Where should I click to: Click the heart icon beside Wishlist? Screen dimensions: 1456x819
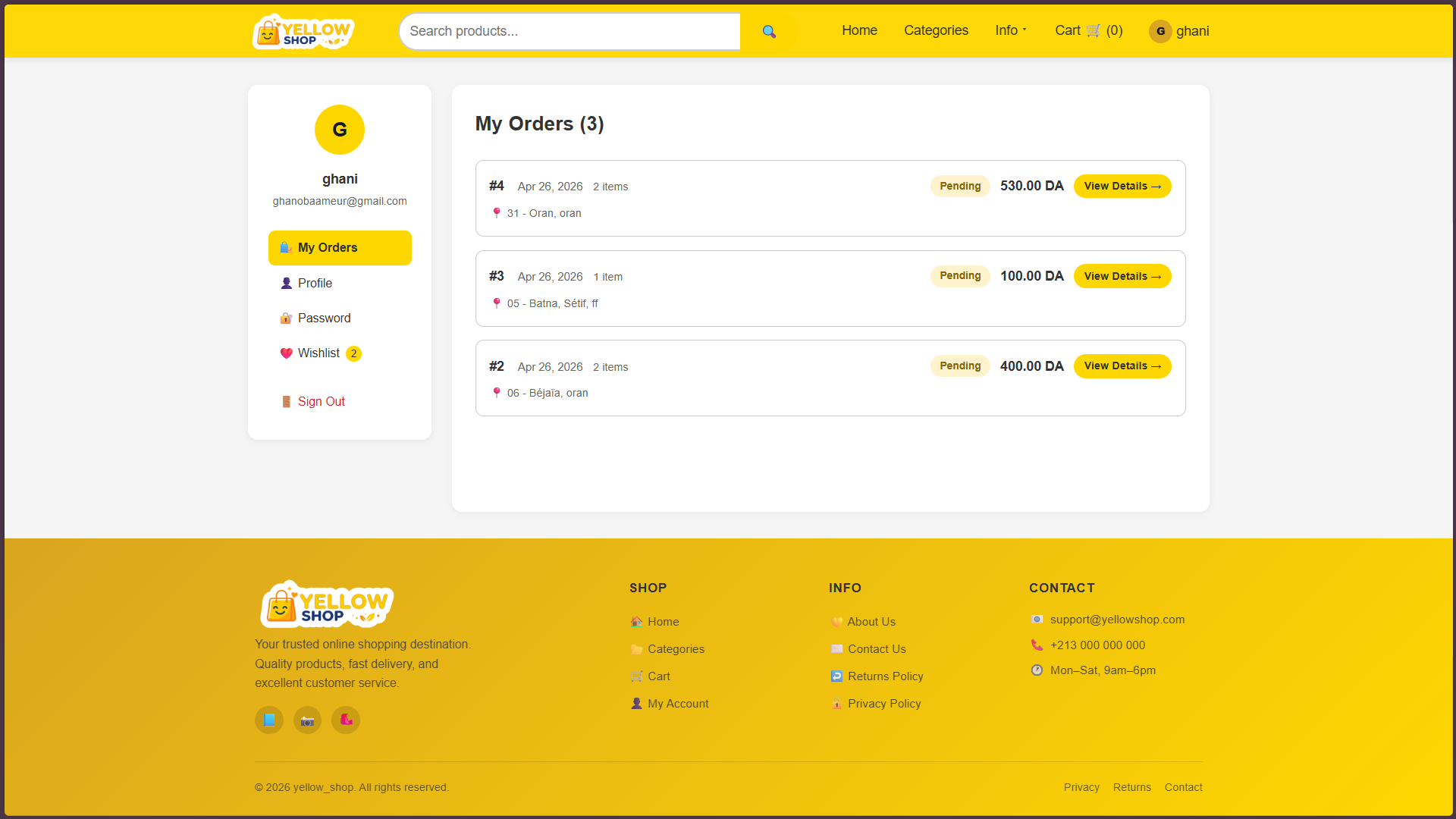point(286,353)
